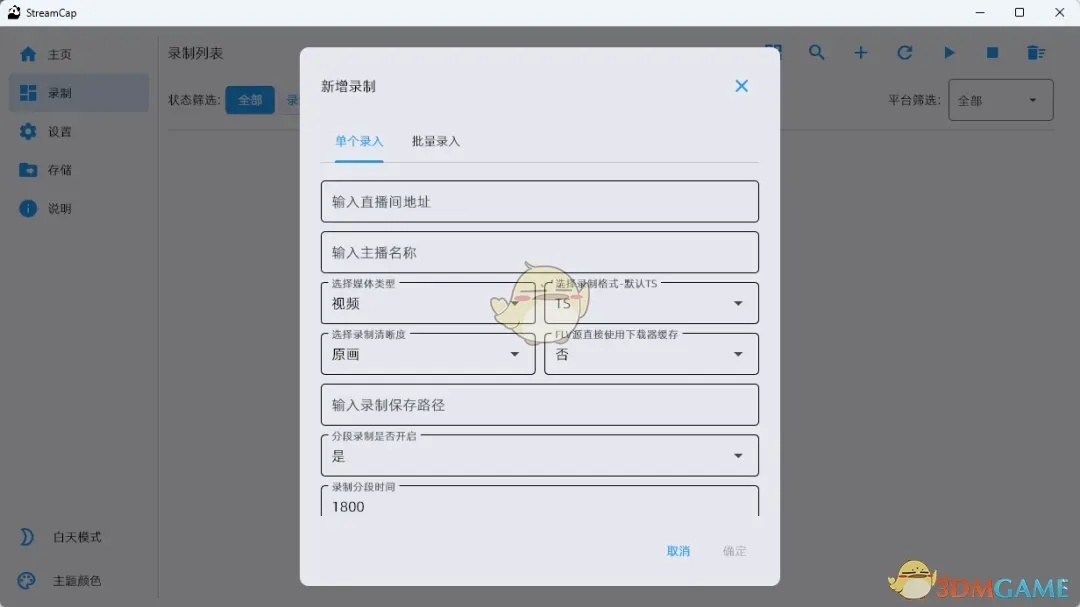The height and width of the screenshot is (607, 1080).
Task: Click the 取消 cancel button
Action: pyautogui.click(x=679, y=551)
